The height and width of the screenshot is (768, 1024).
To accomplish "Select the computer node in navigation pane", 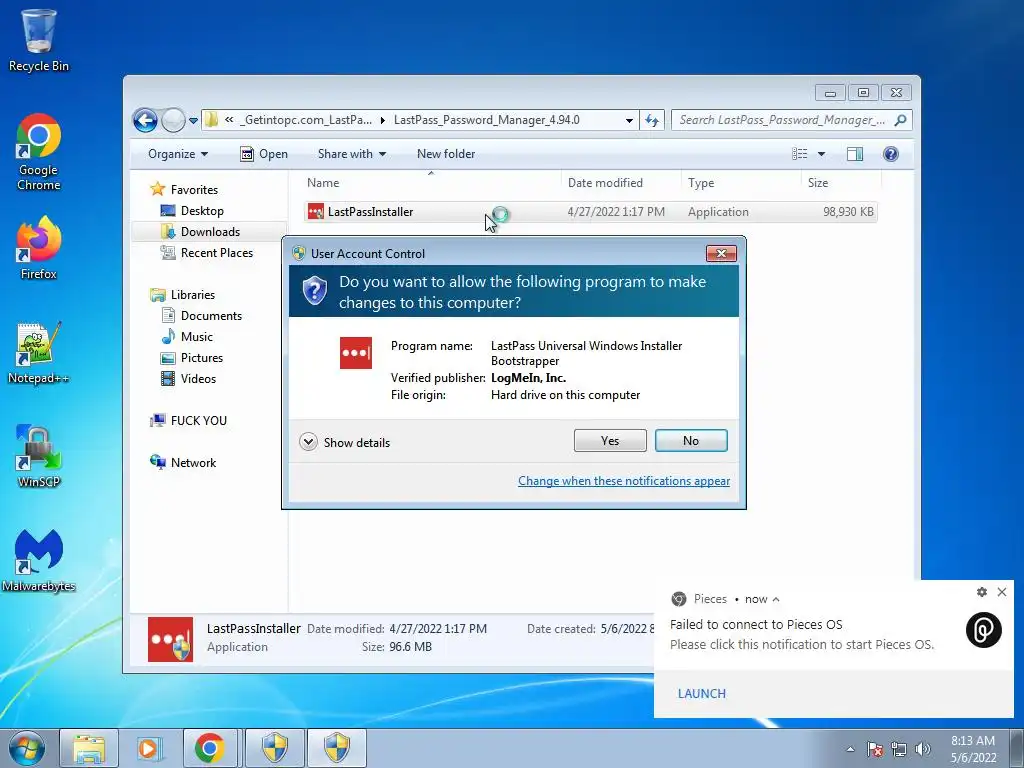I will (x=189, y=421).
